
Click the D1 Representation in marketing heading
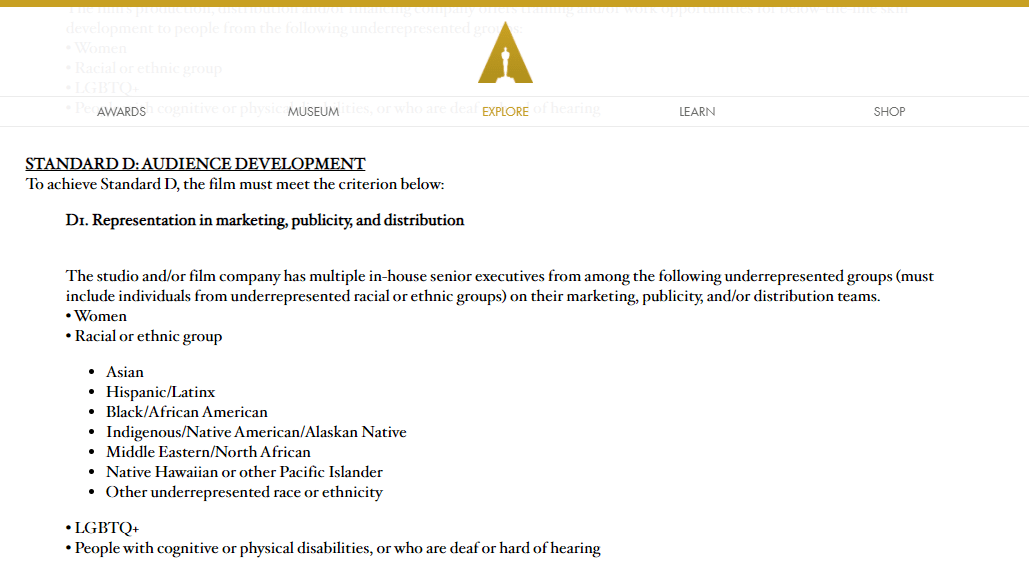click(264, 221)
